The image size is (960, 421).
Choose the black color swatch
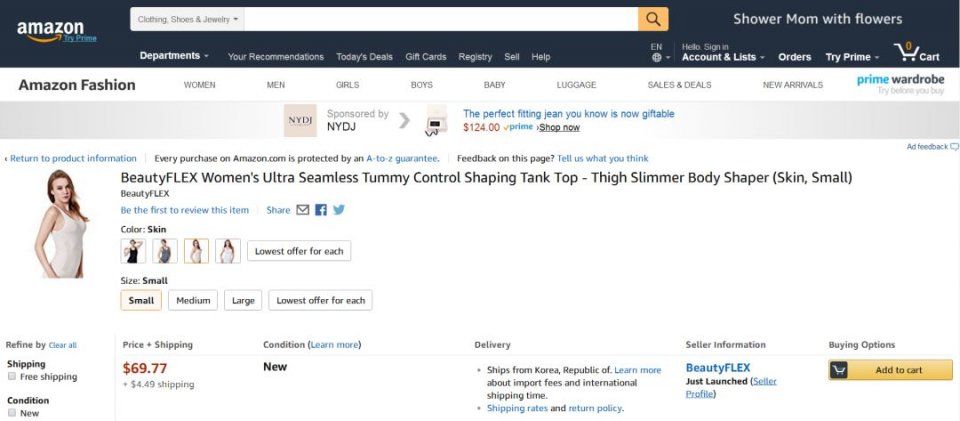(133, 251)
